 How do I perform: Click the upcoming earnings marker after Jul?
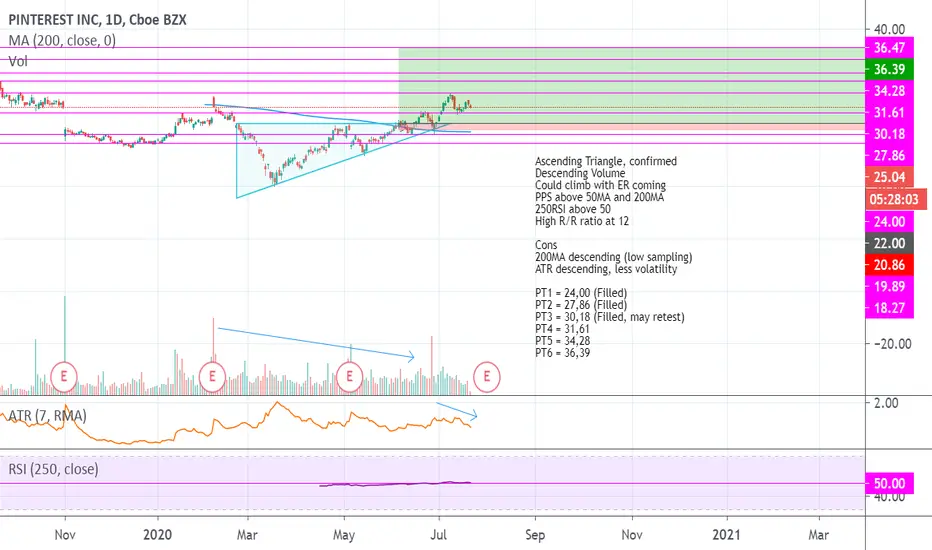487,376
